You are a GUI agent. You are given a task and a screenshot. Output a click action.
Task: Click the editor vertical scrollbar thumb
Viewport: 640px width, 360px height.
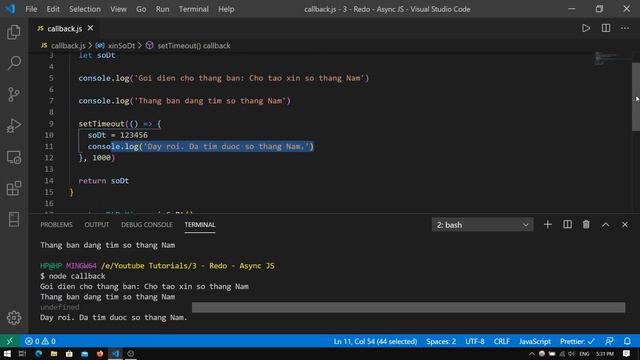point(636,97)
